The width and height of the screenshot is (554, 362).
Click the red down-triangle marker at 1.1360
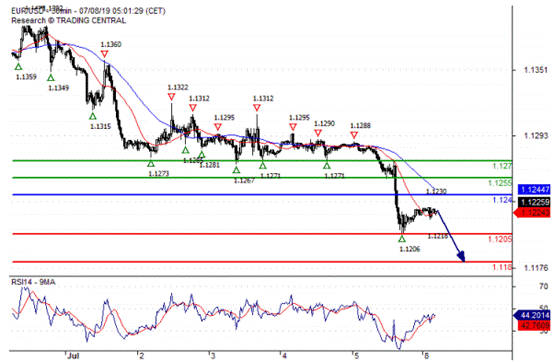point(104,54)
